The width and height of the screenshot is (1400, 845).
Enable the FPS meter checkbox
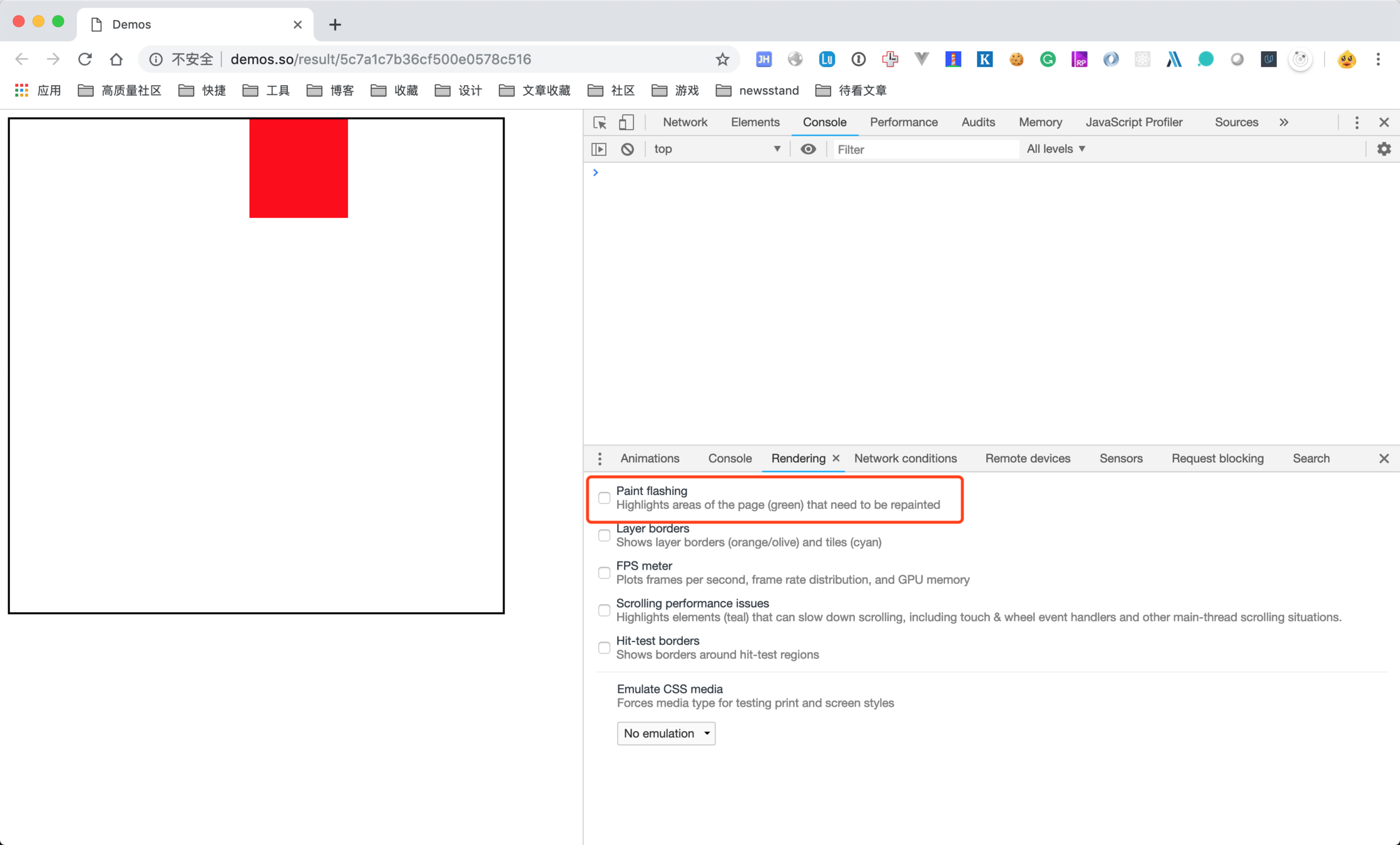(604, 573)
